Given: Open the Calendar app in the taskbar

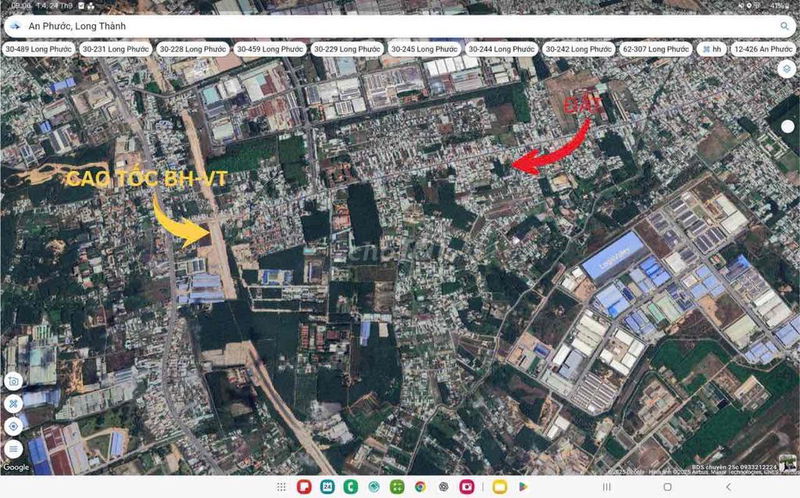Looking at the screenshot, I should (x=327, y=486).
